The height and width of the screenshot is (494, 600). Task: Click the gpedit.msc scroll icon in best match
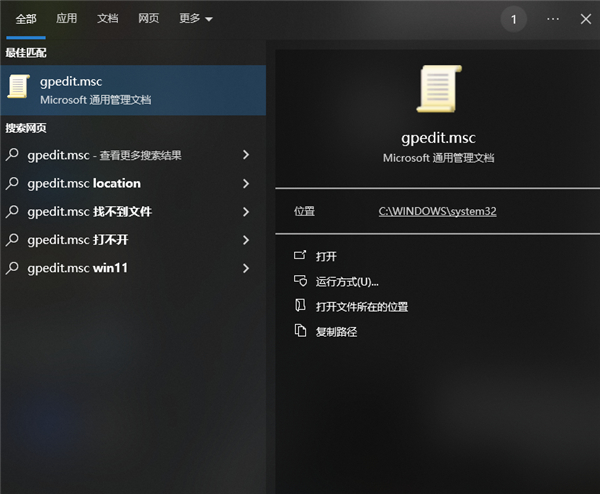click(18, 87)
